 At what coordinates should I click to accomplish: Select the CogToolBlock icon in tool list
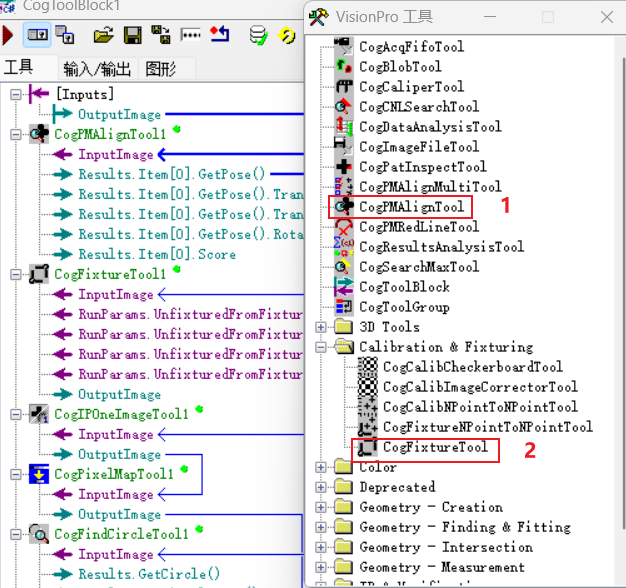coord(343,287)
